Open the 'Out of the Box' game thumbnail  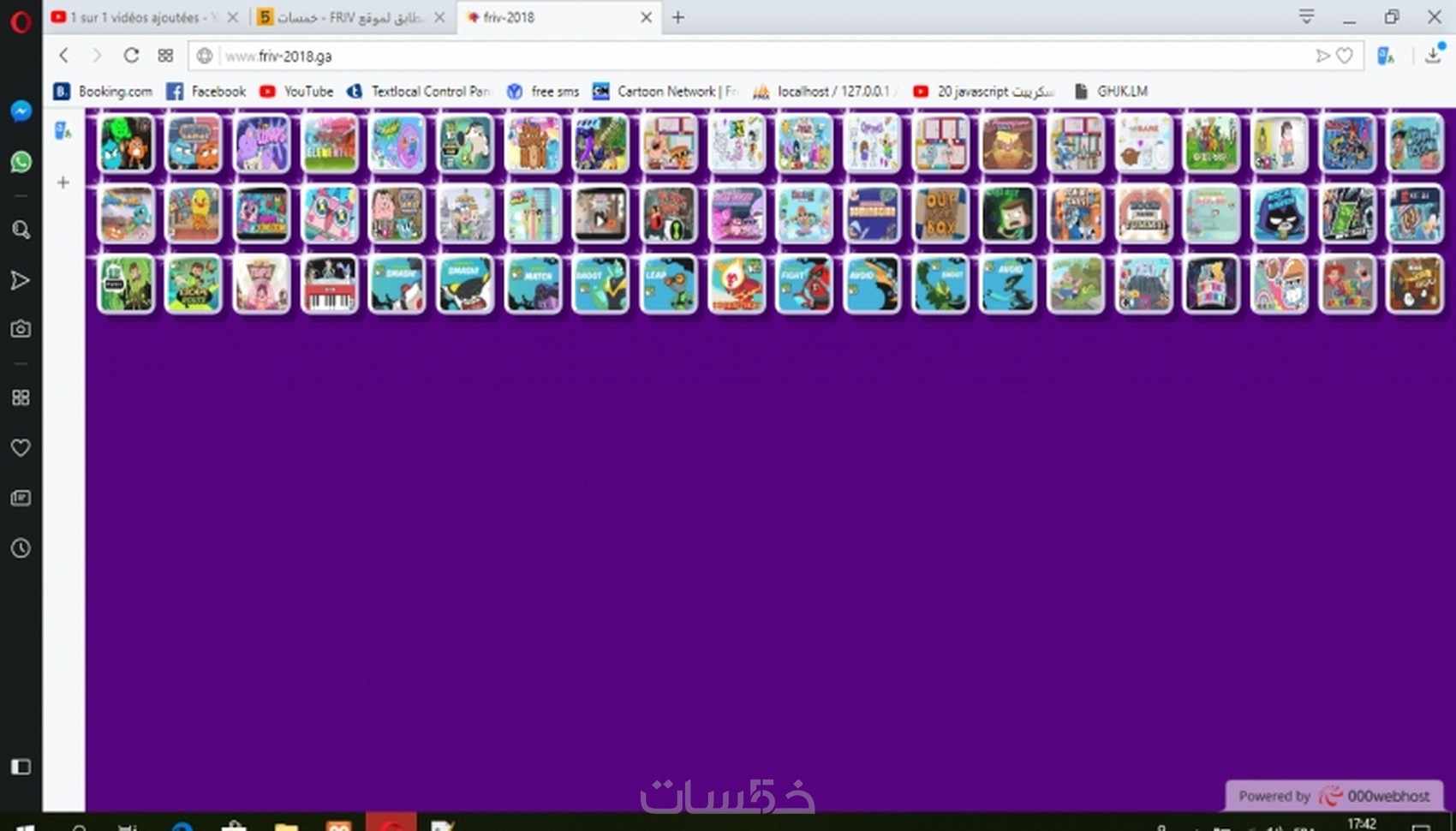940,214
